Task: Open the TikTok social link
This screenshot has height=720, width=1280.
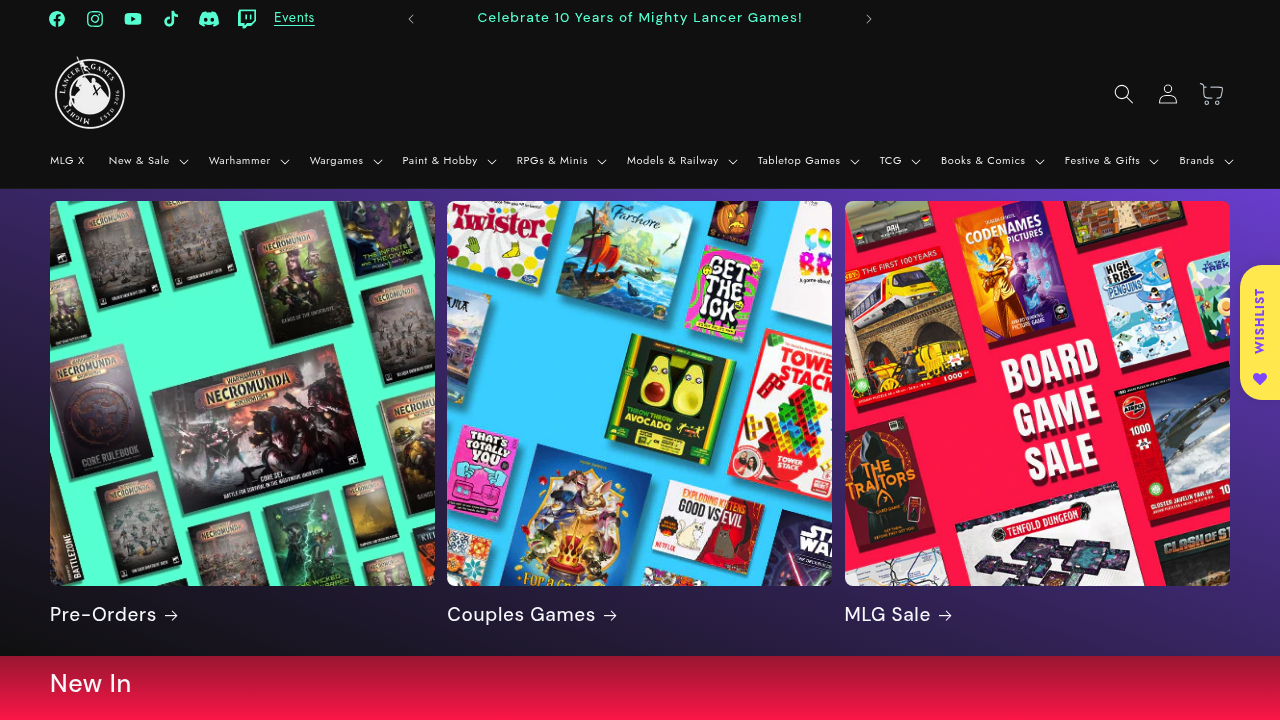Action: pyautogui.click(x=171, y=19)
